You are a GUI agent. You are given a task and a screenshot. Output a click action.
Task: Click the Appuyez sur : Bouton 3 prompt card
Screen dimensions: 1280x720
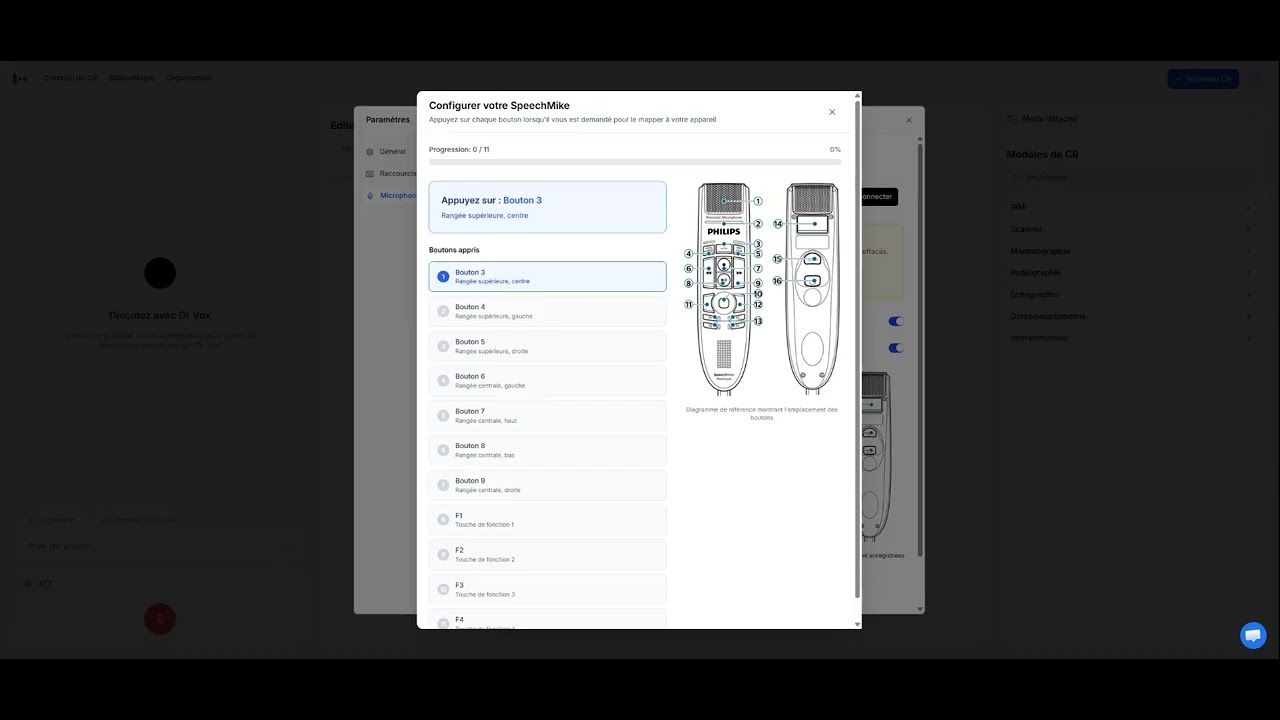(547, 207)
